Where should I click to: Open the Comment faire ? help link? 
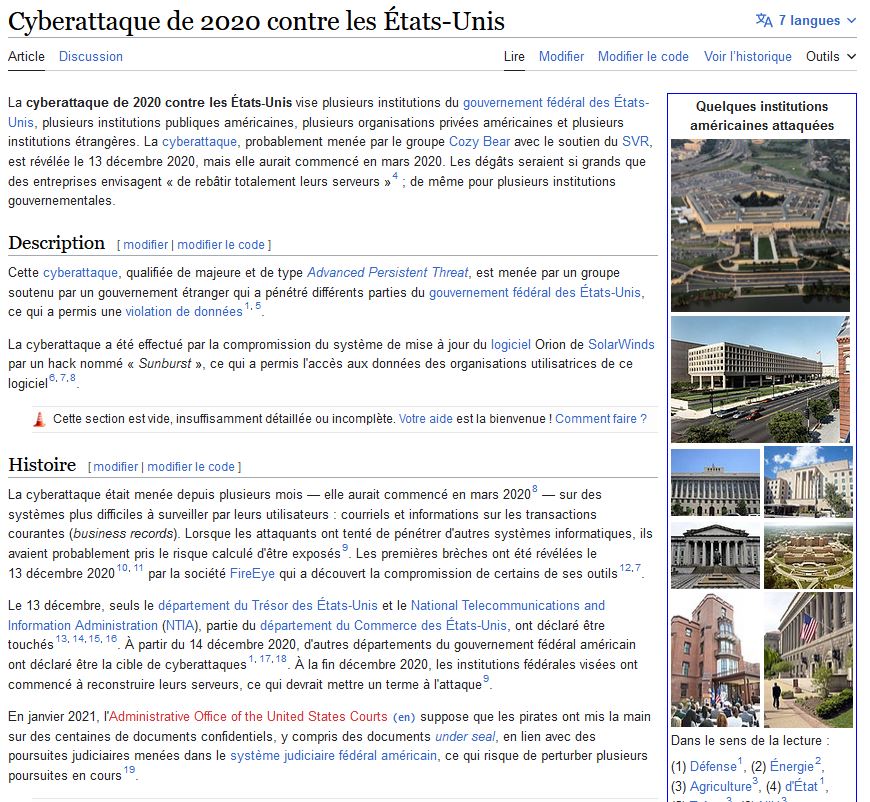601,419
